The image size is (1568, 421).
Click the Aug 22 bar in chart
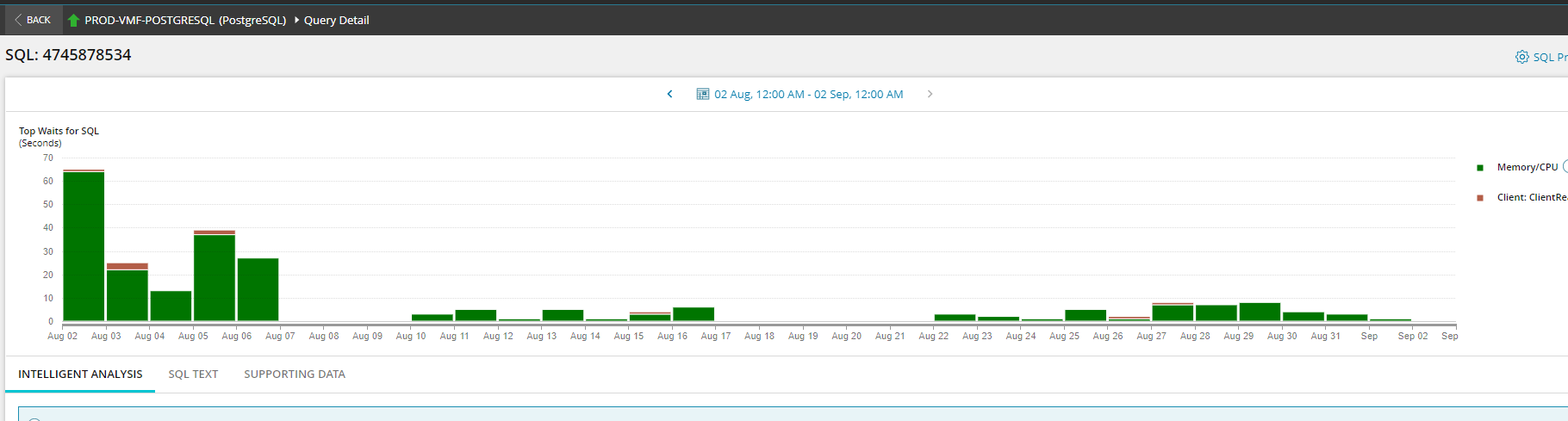click(955, 318)
